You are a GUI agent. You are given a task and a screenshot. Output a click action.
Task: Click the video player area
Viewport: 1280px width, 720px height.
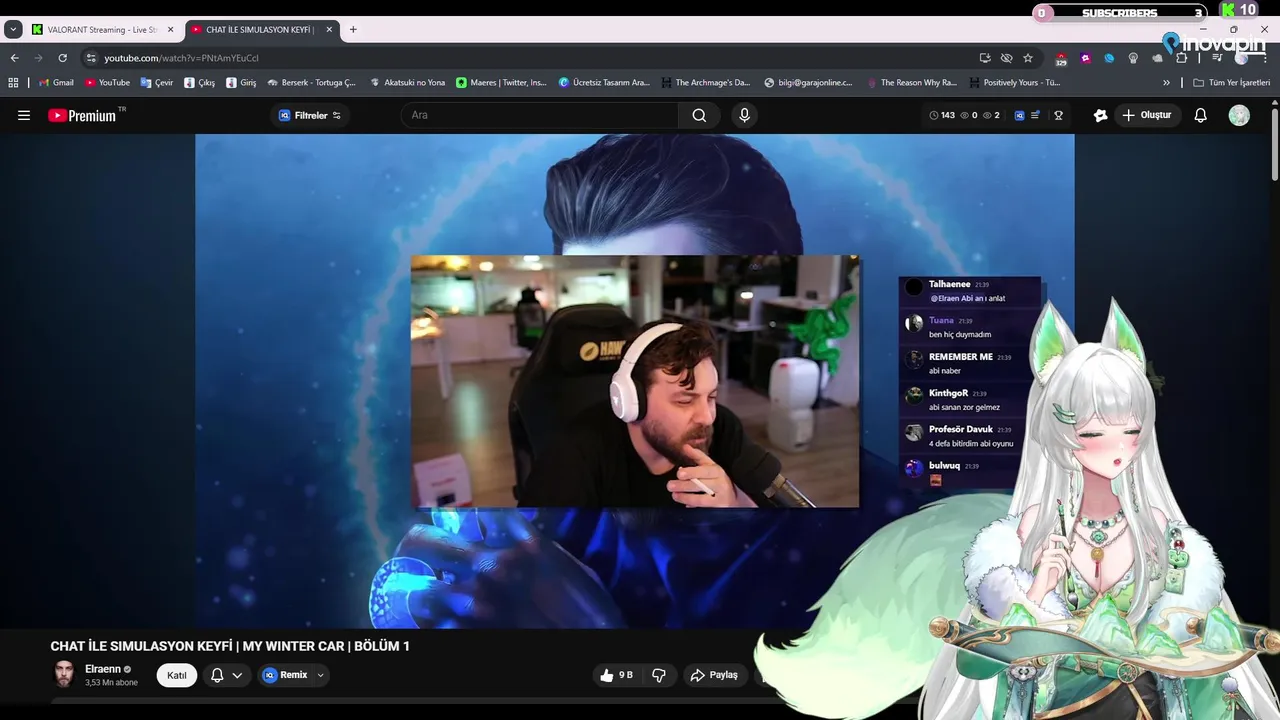[x=634, y=381]
